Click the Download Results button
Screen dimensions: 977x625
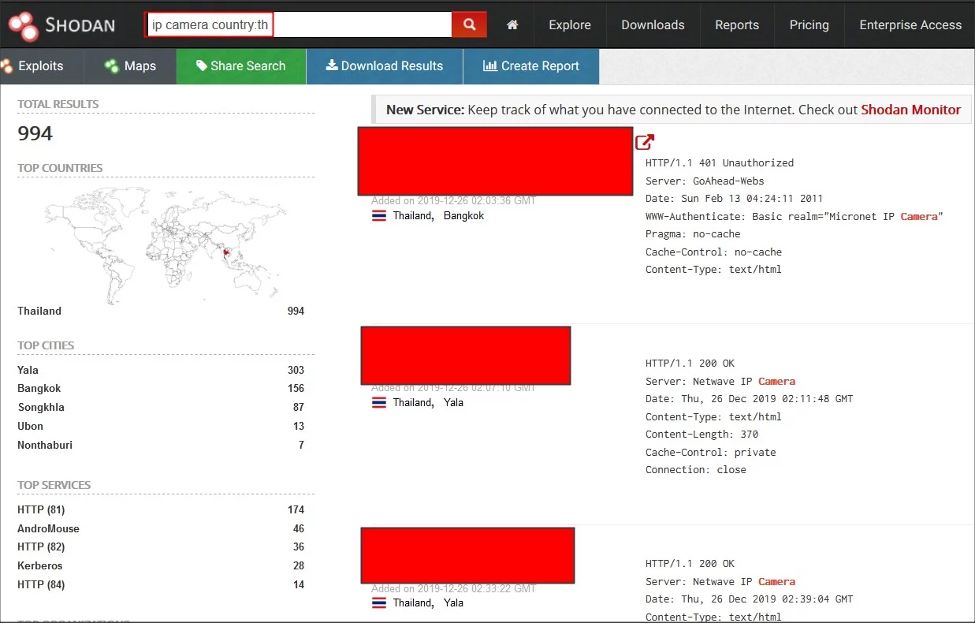tap(384, 66)
